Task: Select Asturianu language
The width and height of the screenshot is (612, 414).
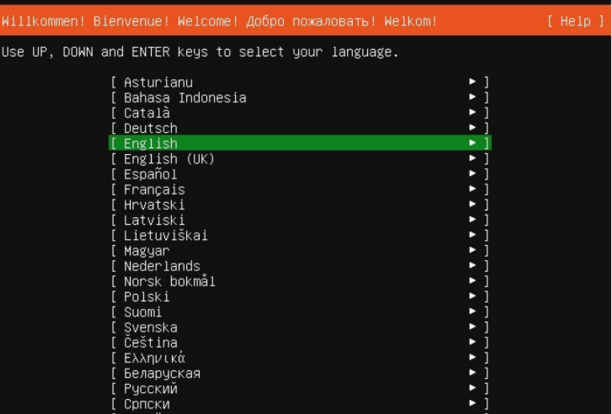Action: click(x=299, y=82)
